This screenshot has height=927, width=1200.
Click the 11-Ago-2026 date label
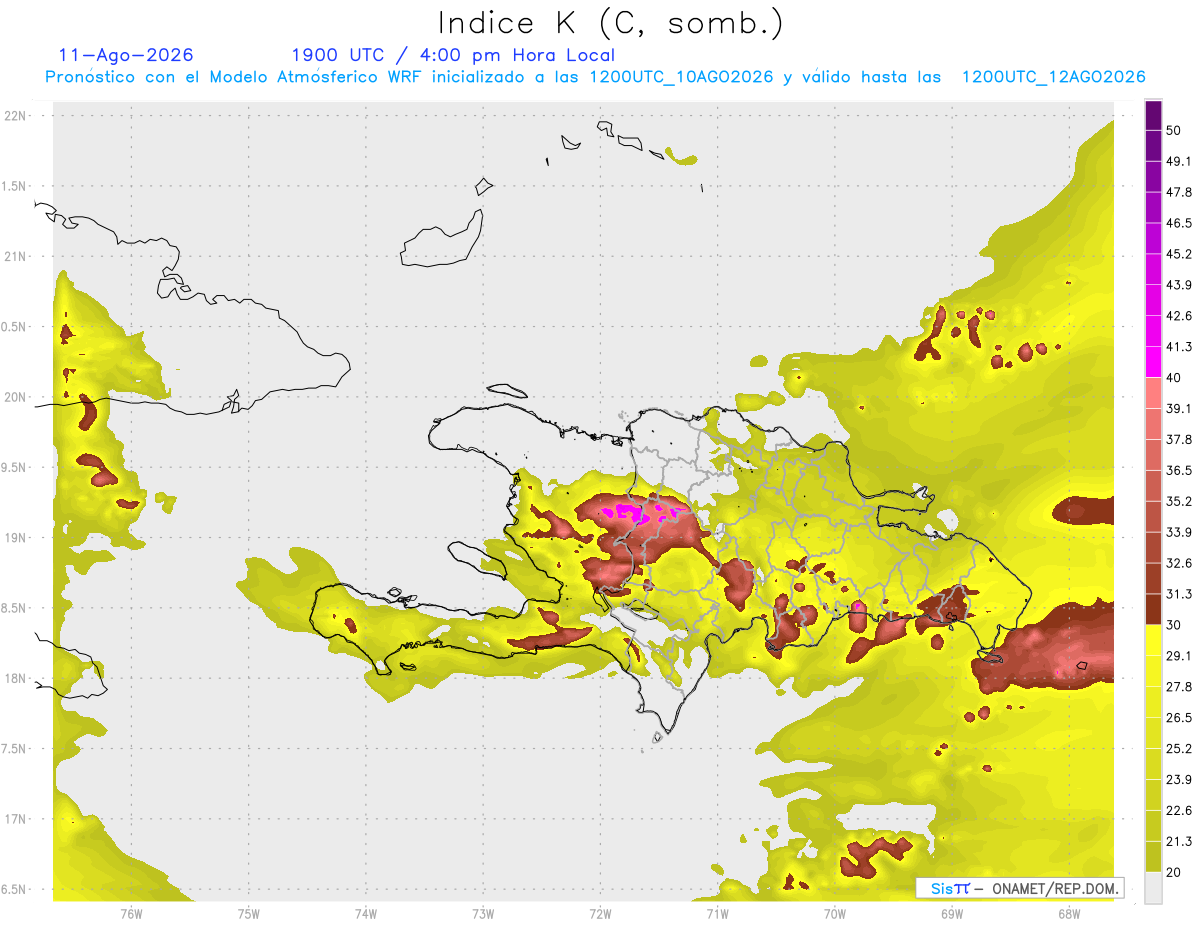pyautogui.click(x=126, y=55)
